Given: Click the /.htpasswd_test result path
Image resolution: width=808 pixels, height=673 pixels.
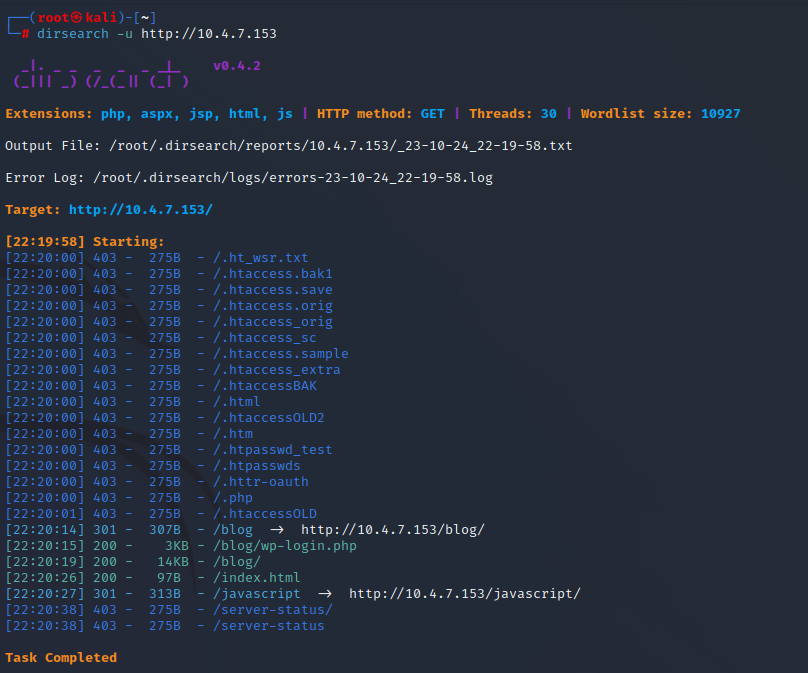Looking at the screenshot, I should [x=273, y=449].
